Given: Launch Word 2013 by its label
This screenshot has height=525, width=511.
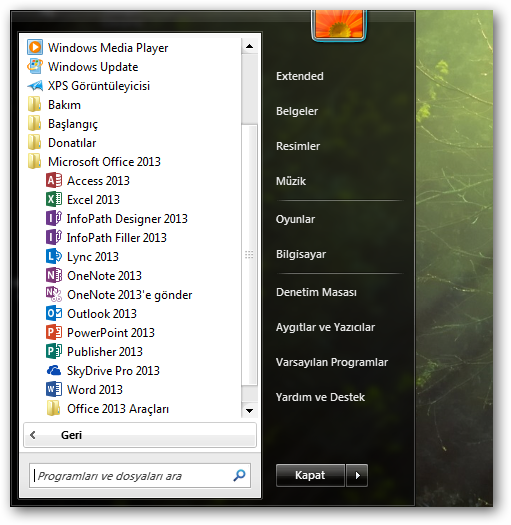Looking at the screenshot, I should (x=95, y=389).
